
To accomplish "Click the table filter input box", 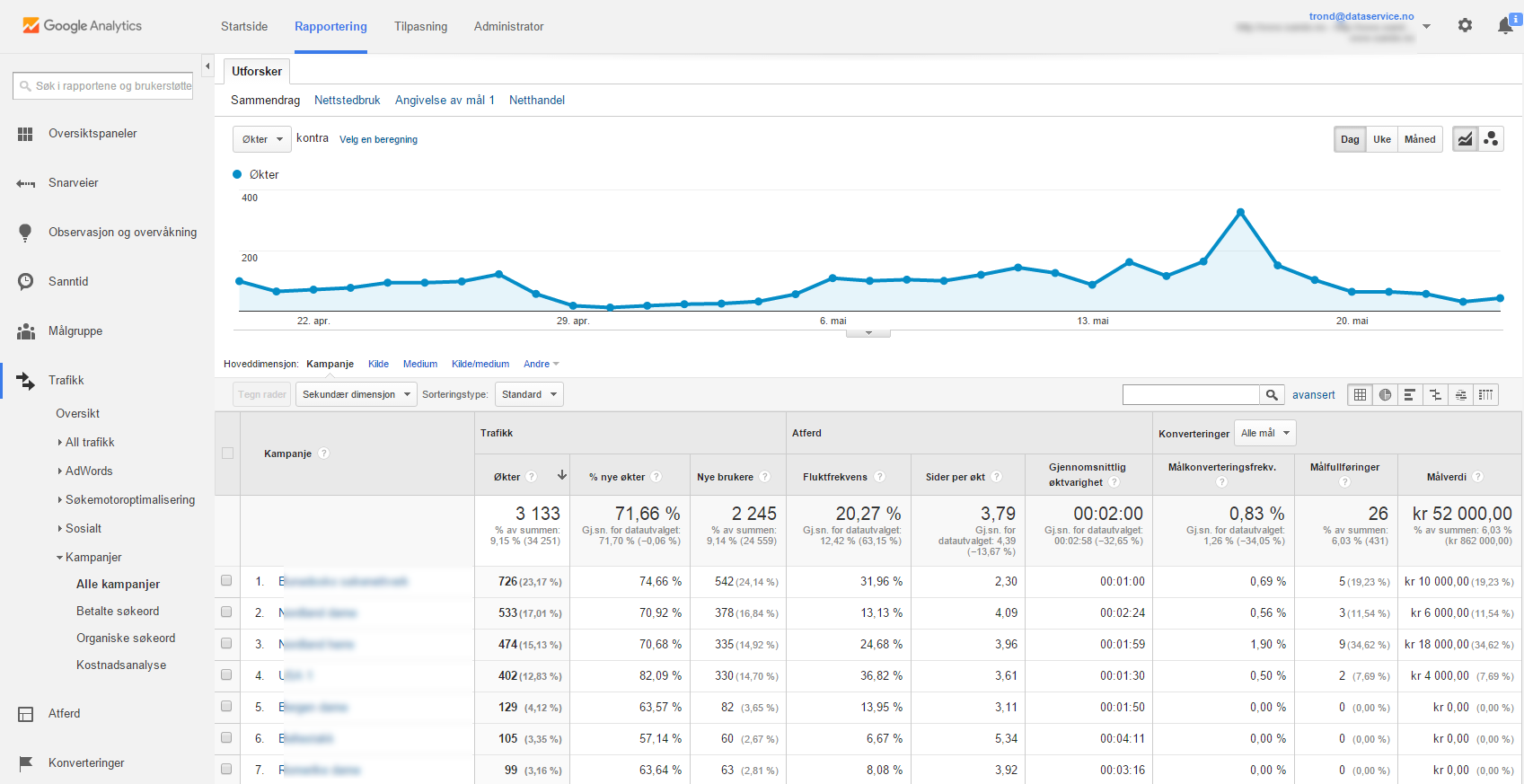I will pos(1191,394).
